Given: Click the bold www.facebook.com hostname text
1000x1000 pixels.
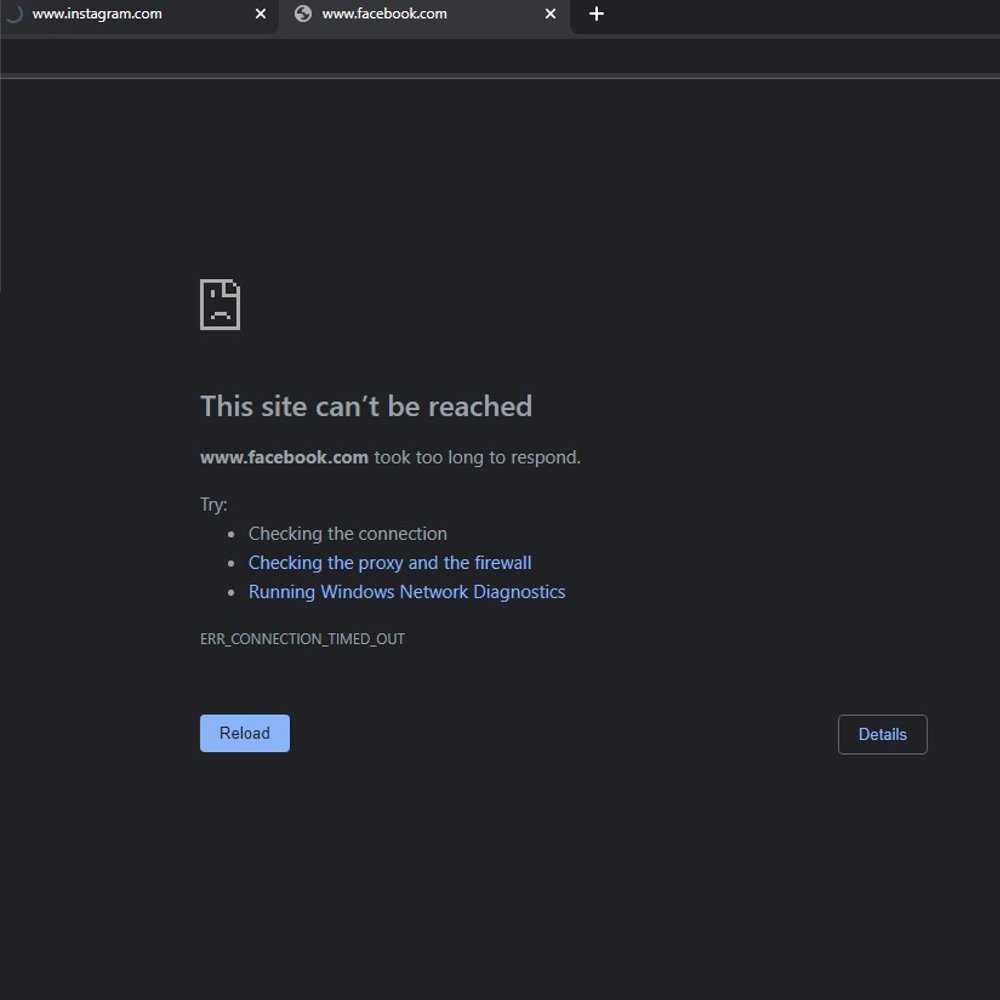Looking at the screenshot, I should (x=284, y=458).
